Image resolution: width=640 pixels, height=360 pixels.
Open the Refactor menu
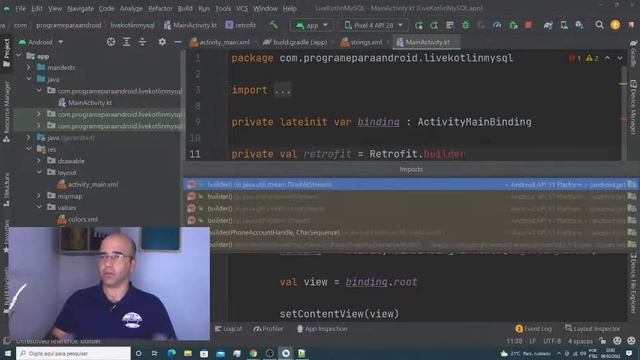coord(160,8)
